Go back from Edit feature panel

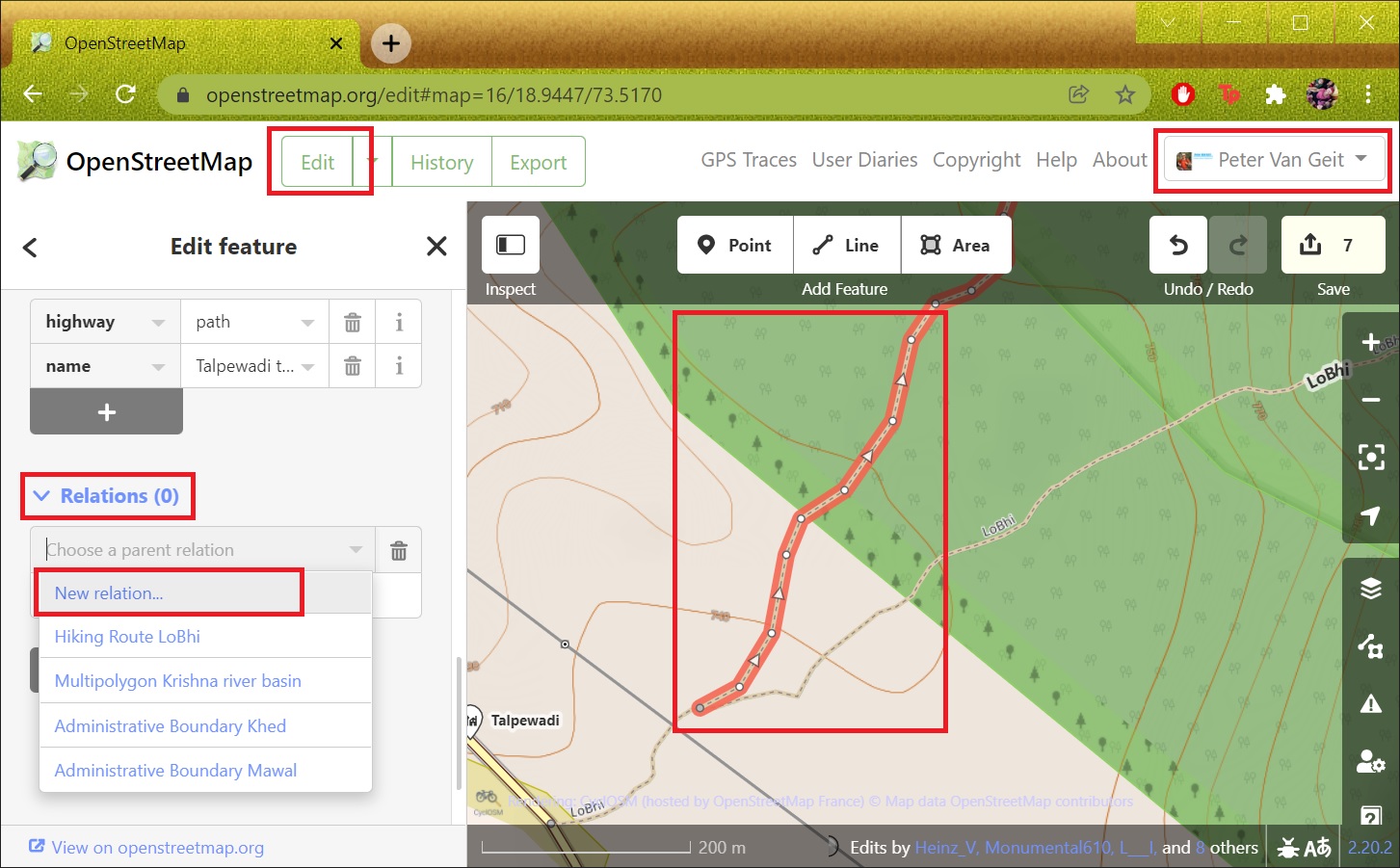click(x=30, y=248)
